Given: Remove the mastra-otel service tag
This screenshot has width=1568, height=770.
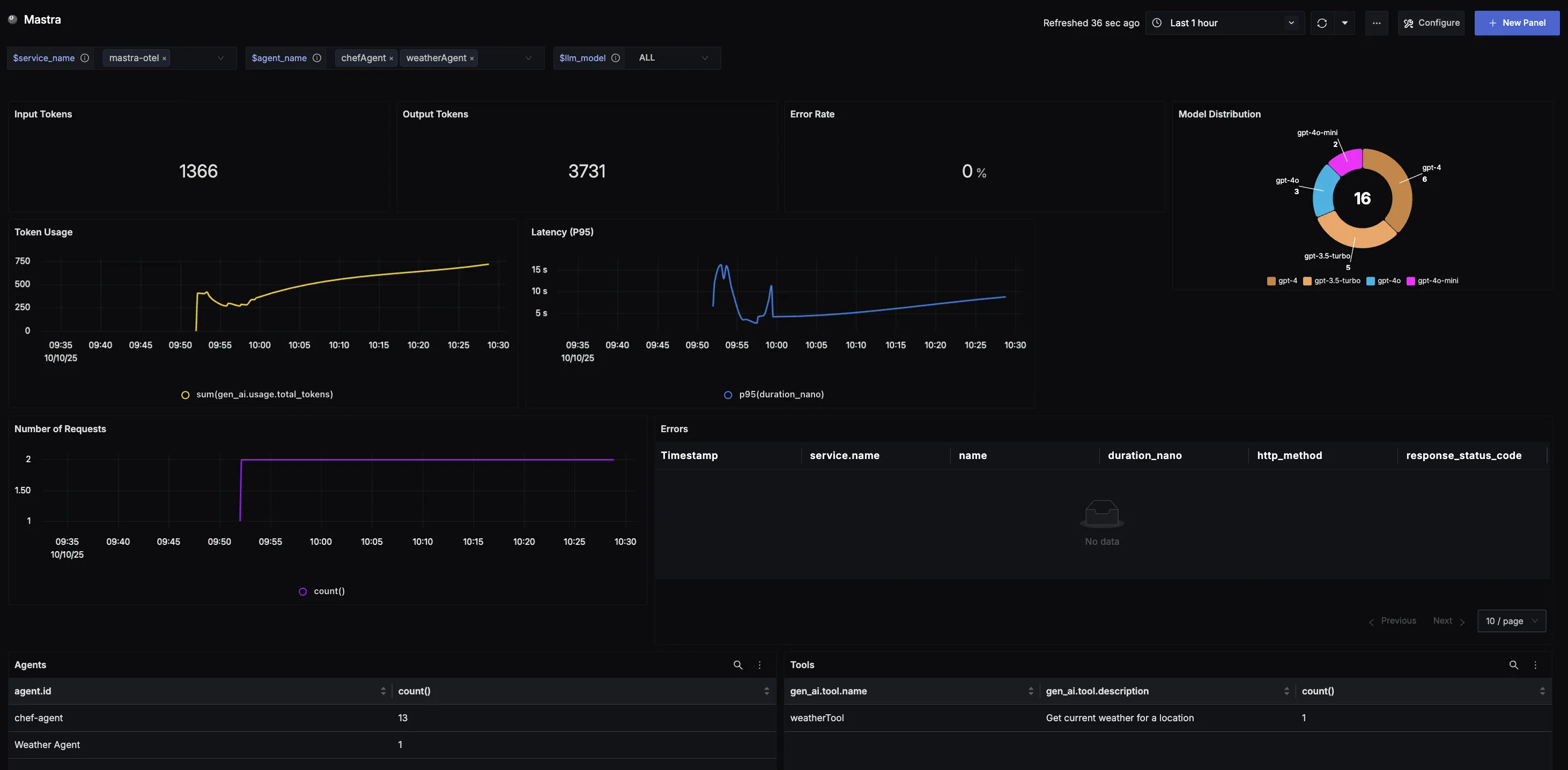Looking at the screenshot, I should 164,58.
